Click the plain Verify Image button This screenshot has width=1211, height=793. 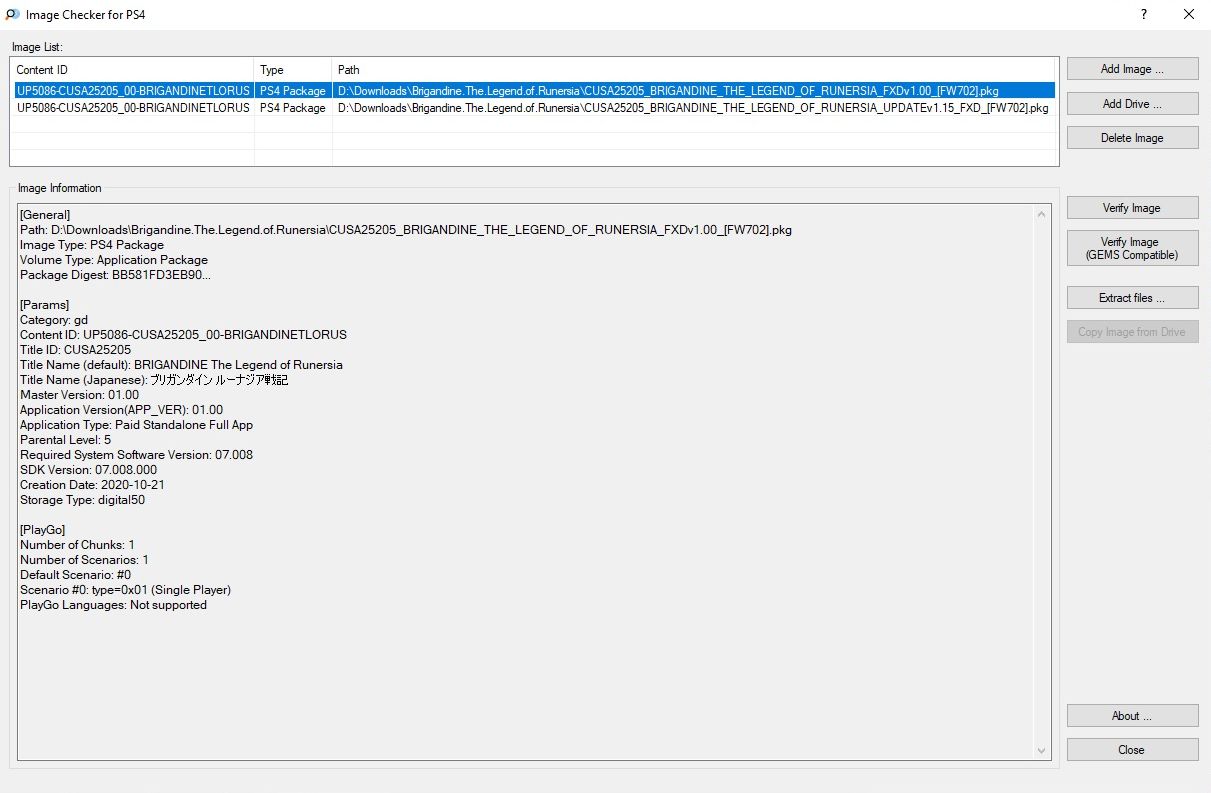(1132, 208)
